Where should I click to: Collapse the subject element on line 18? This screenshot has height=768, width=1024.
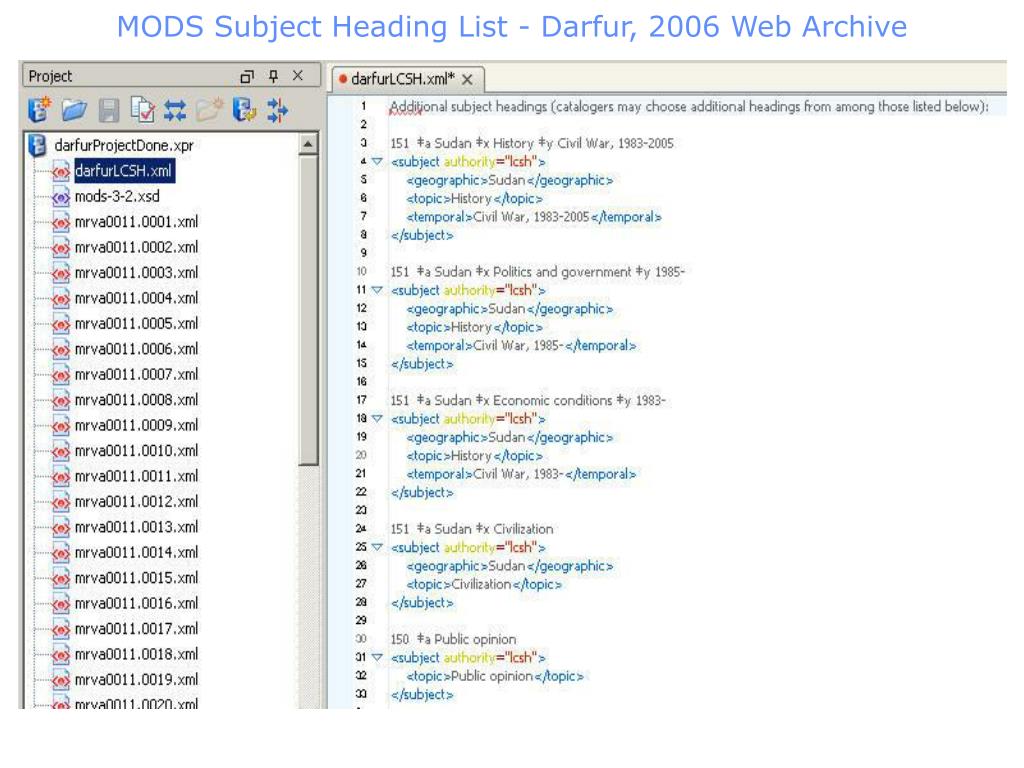coord(377,419)
